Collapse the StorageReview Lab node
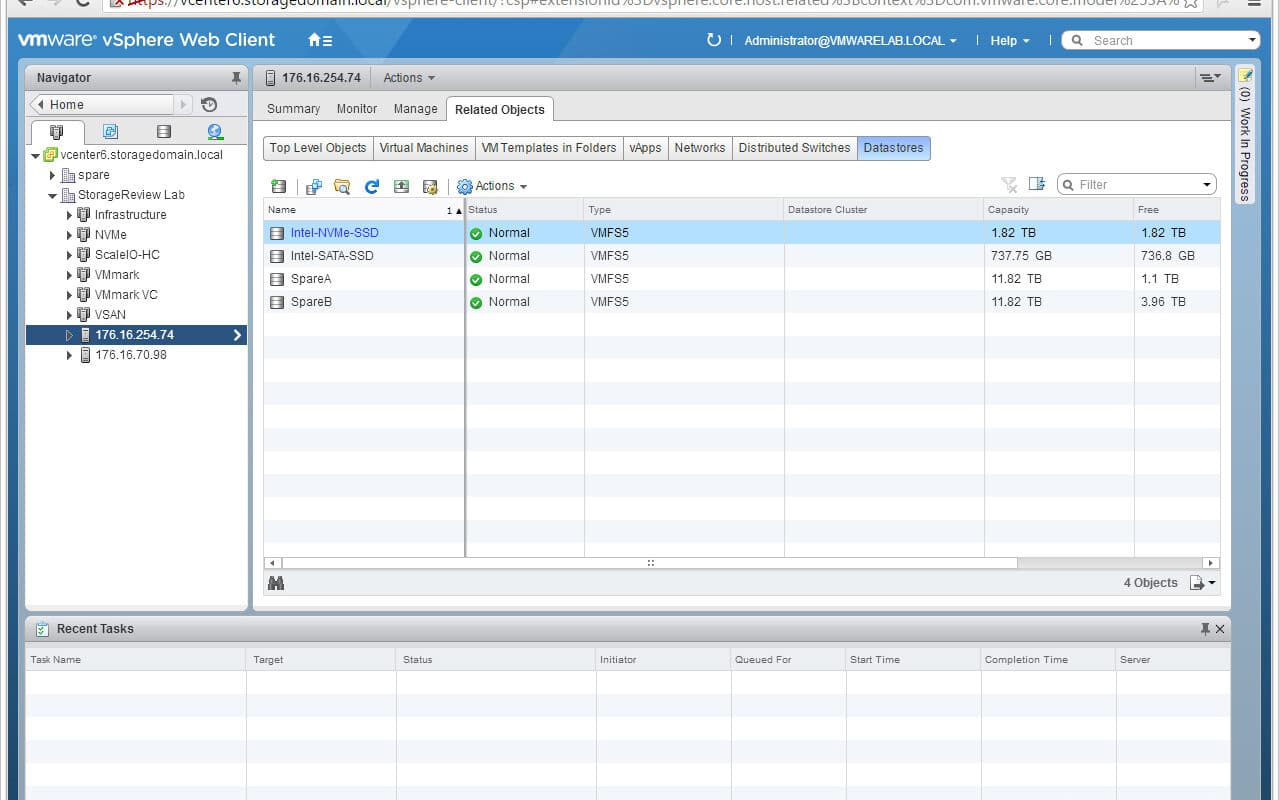 point(53,196)
